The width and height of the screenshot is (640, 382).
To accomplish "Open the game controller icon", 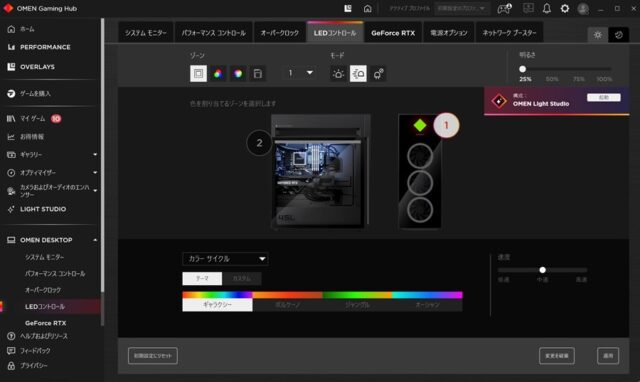I will click(x=504, y=8).
